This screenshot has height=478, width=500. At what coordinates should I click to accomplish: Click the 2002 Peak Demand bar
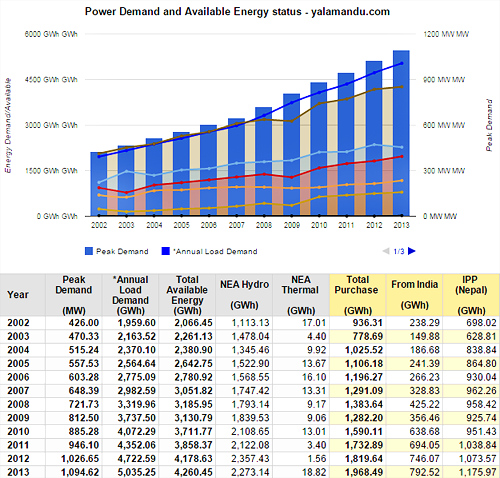[99, 184]
